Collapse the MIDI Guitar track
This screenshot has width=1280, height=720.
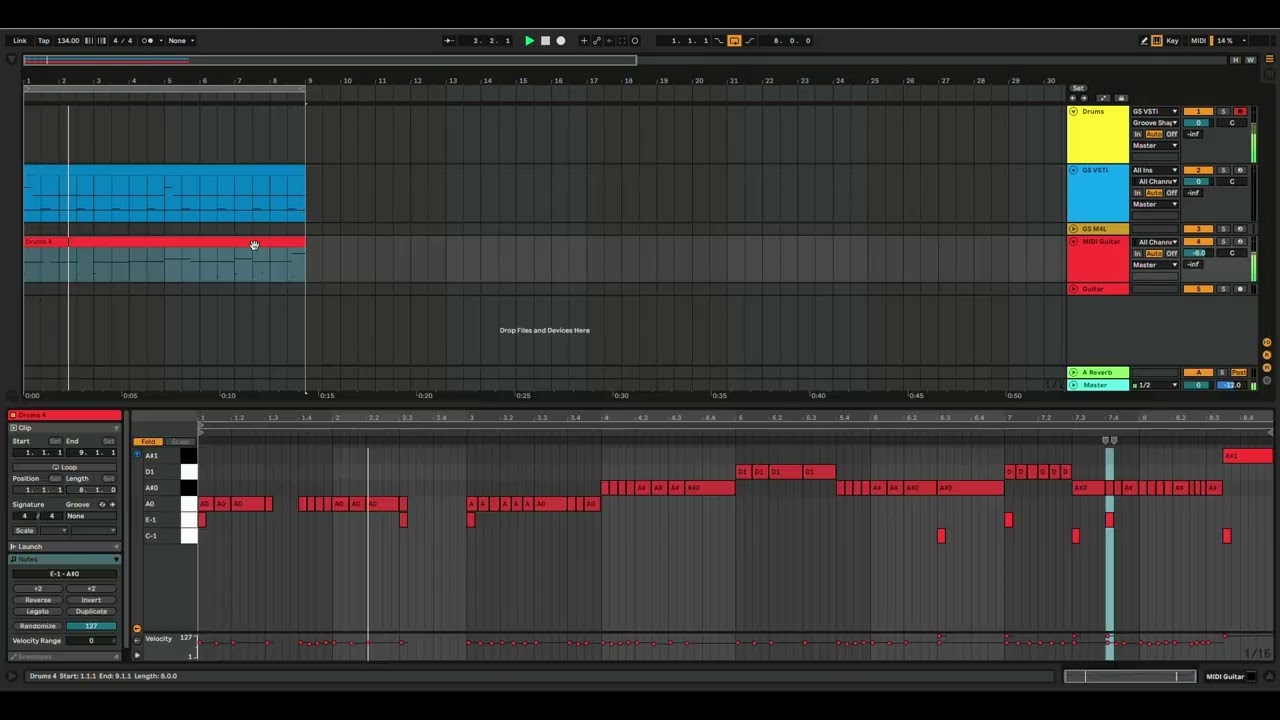[x=1073, y=242]
